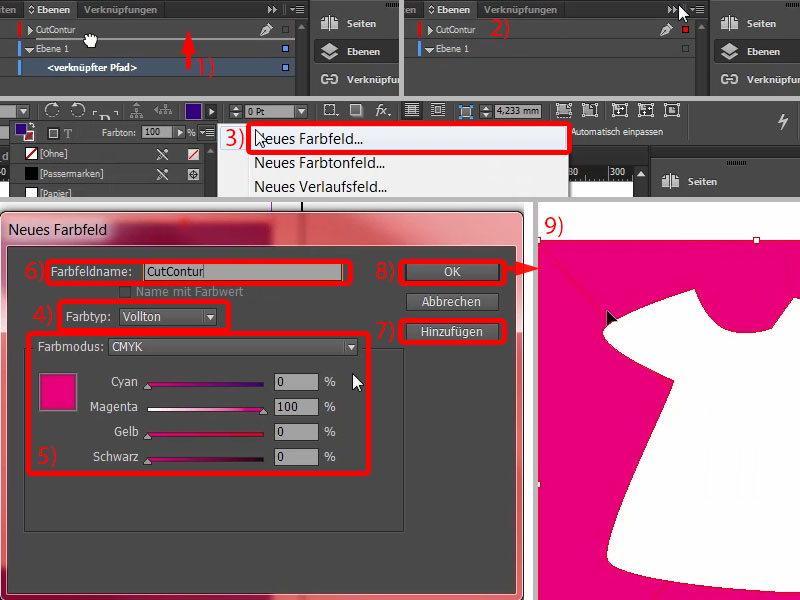Open arrow beside stroke color swatch
Viewport: 800px width, 600px height.
211,111
